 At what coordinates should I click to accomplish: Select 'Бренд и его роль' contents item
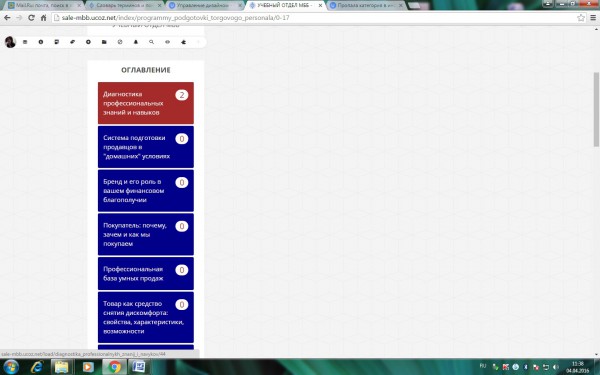[x=145, y=191]
